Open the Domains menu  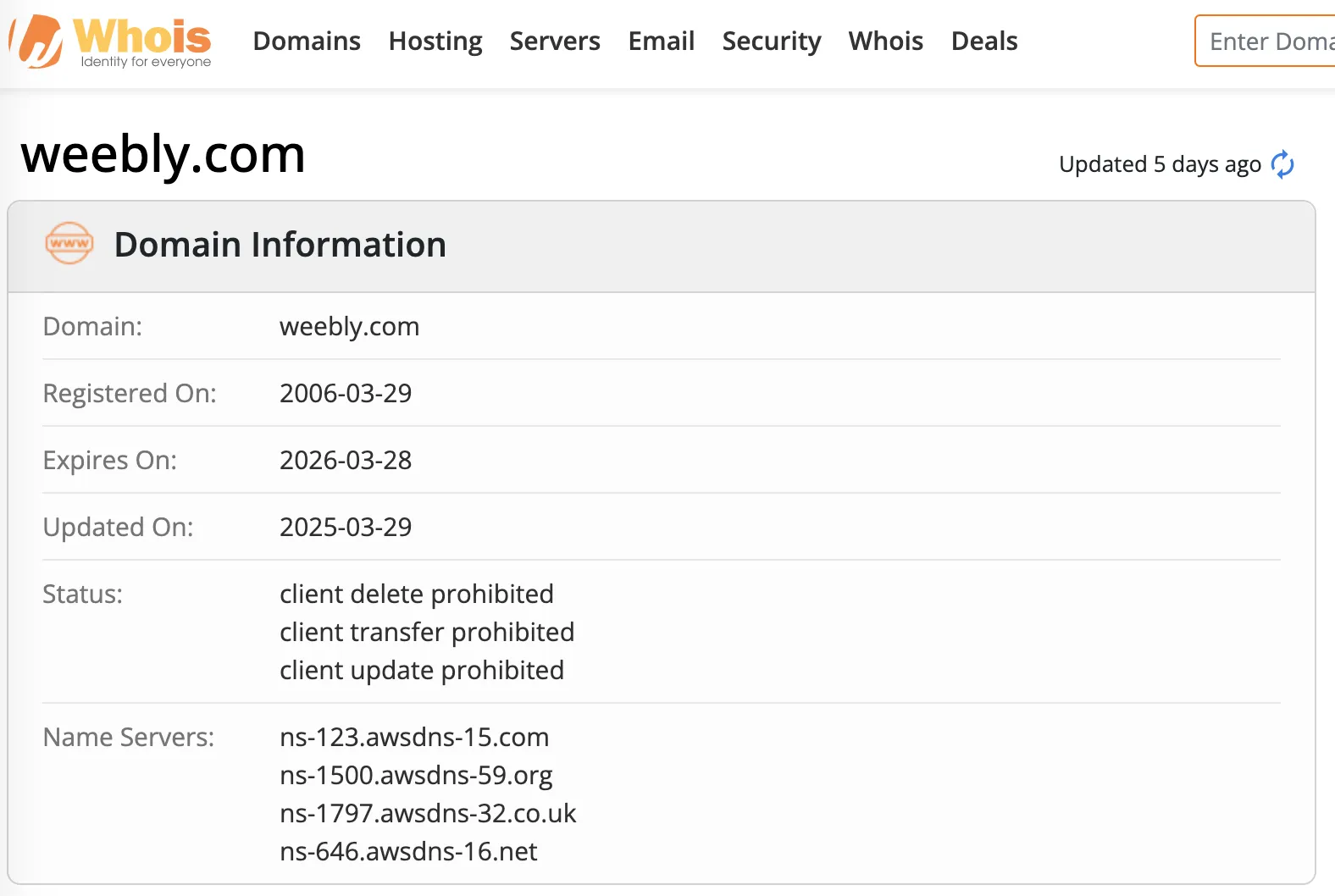(307, 41)
